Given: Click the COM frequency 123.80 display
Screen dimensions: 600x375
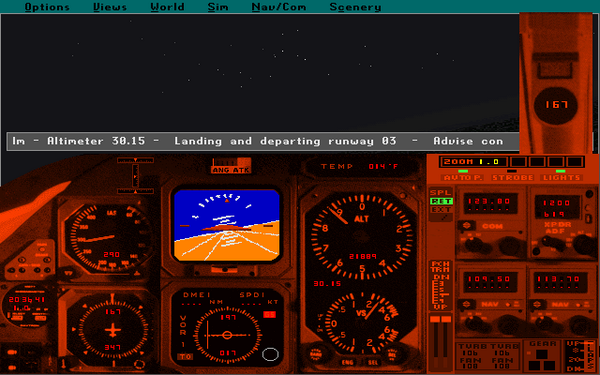Looking at the screenshot, I should coord(490,203).
